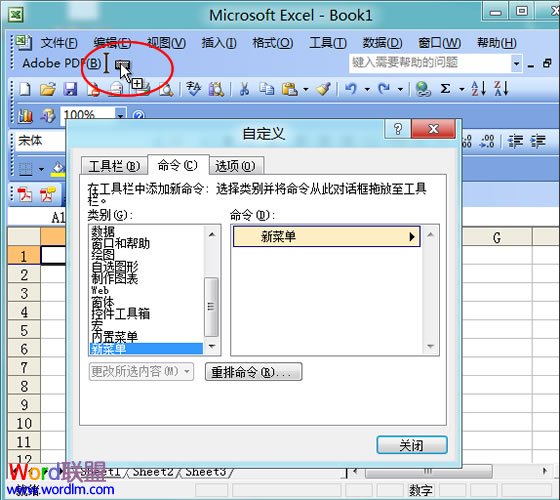560x500 pixels.
Task: Click the Cut scissors icon
Action: coord(244,89)
